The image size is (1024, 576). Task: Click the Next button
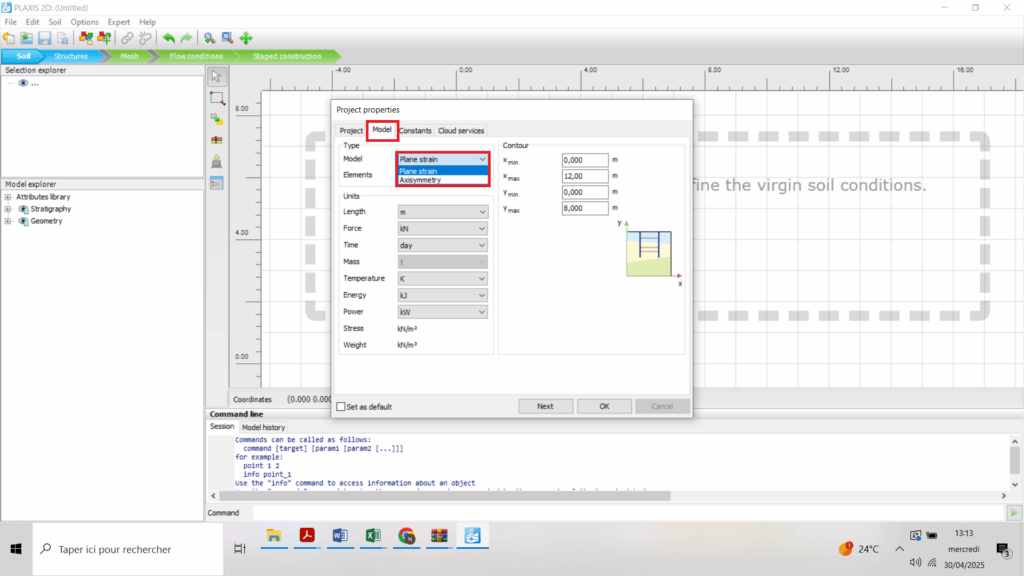click(545, 406)
